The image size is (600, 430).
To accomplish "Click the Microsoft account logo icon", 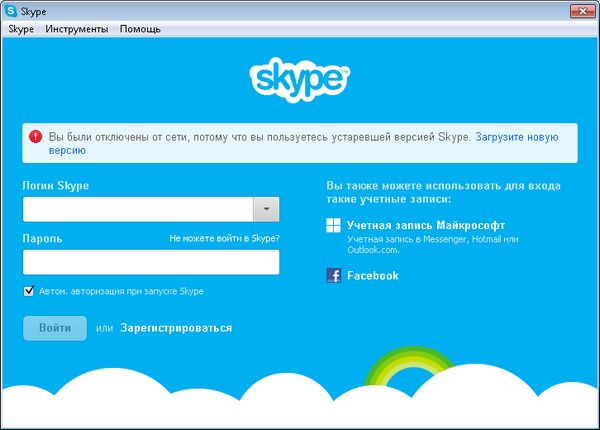I will [333, 225].
